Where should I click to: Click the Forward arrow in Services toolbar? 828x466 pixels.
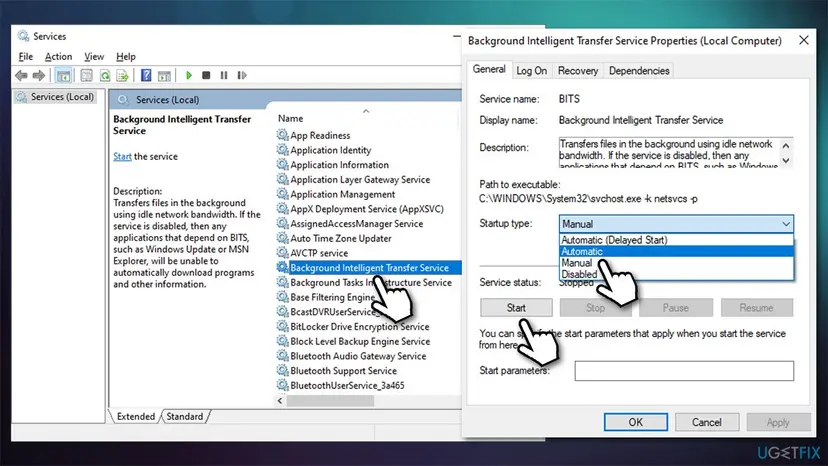pos(39,76)
